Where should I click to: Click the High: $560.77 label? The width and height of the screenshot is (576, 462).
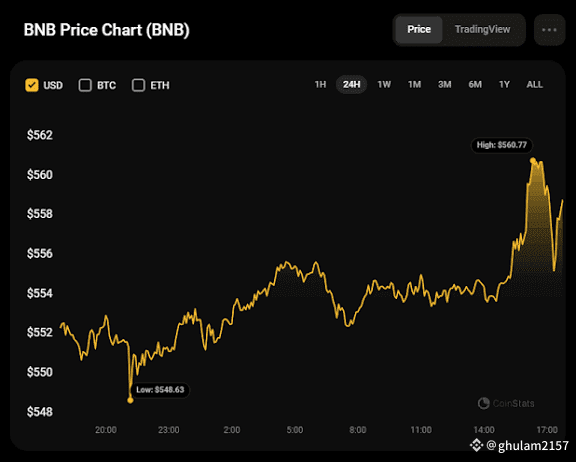coord(501,145)
